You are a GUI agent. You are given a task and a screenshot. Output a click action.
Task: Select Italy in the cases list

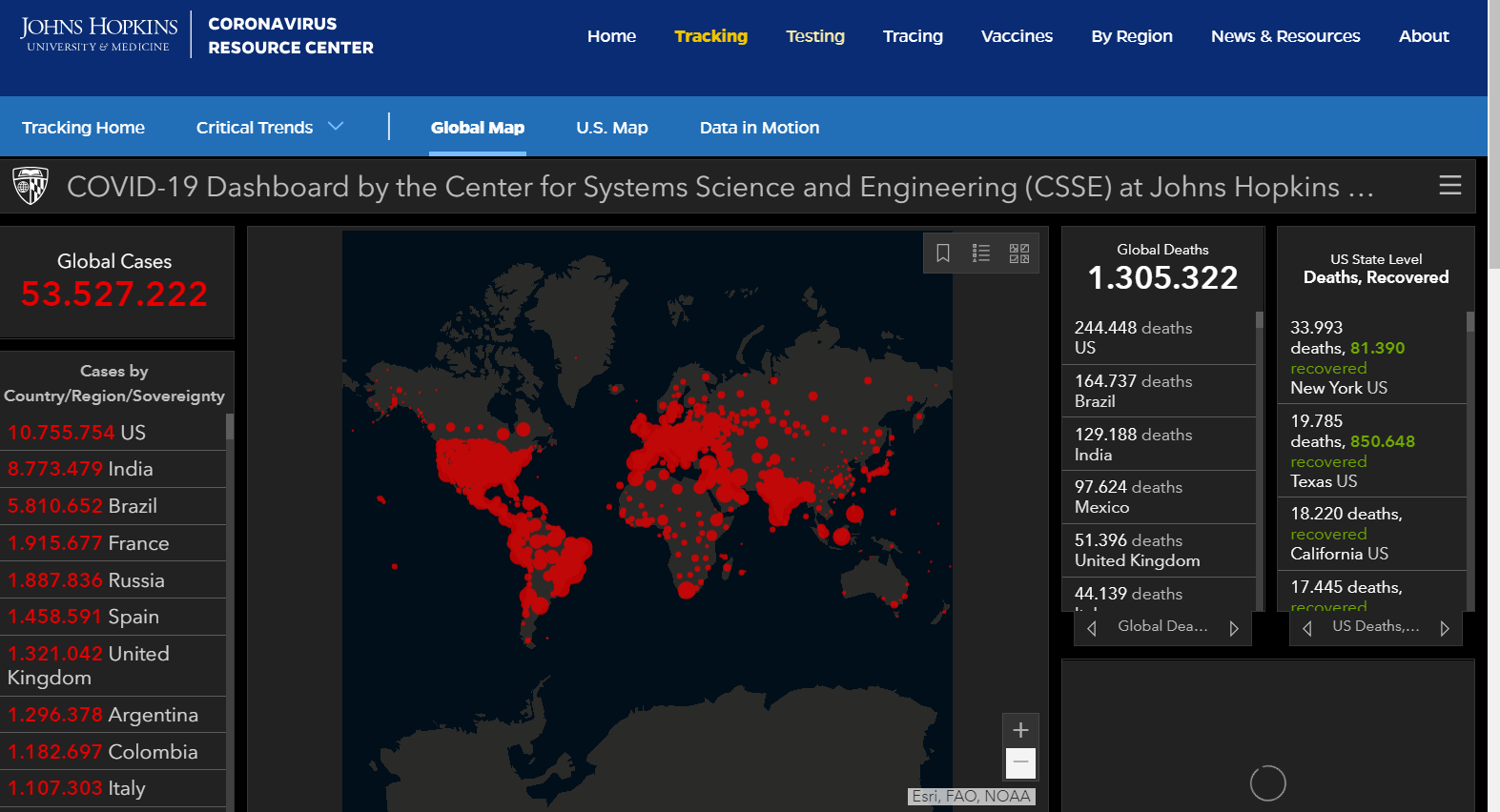coord(113,788)
